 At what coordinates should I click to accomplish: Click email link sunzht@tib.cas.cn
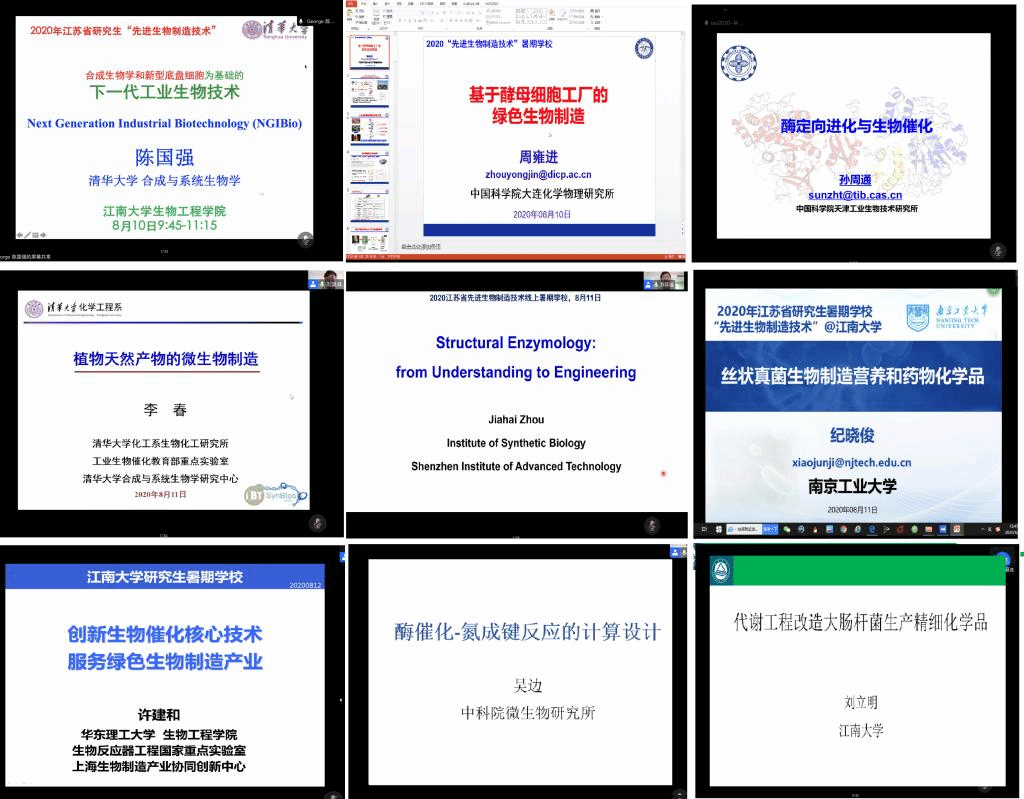(855, 195)
